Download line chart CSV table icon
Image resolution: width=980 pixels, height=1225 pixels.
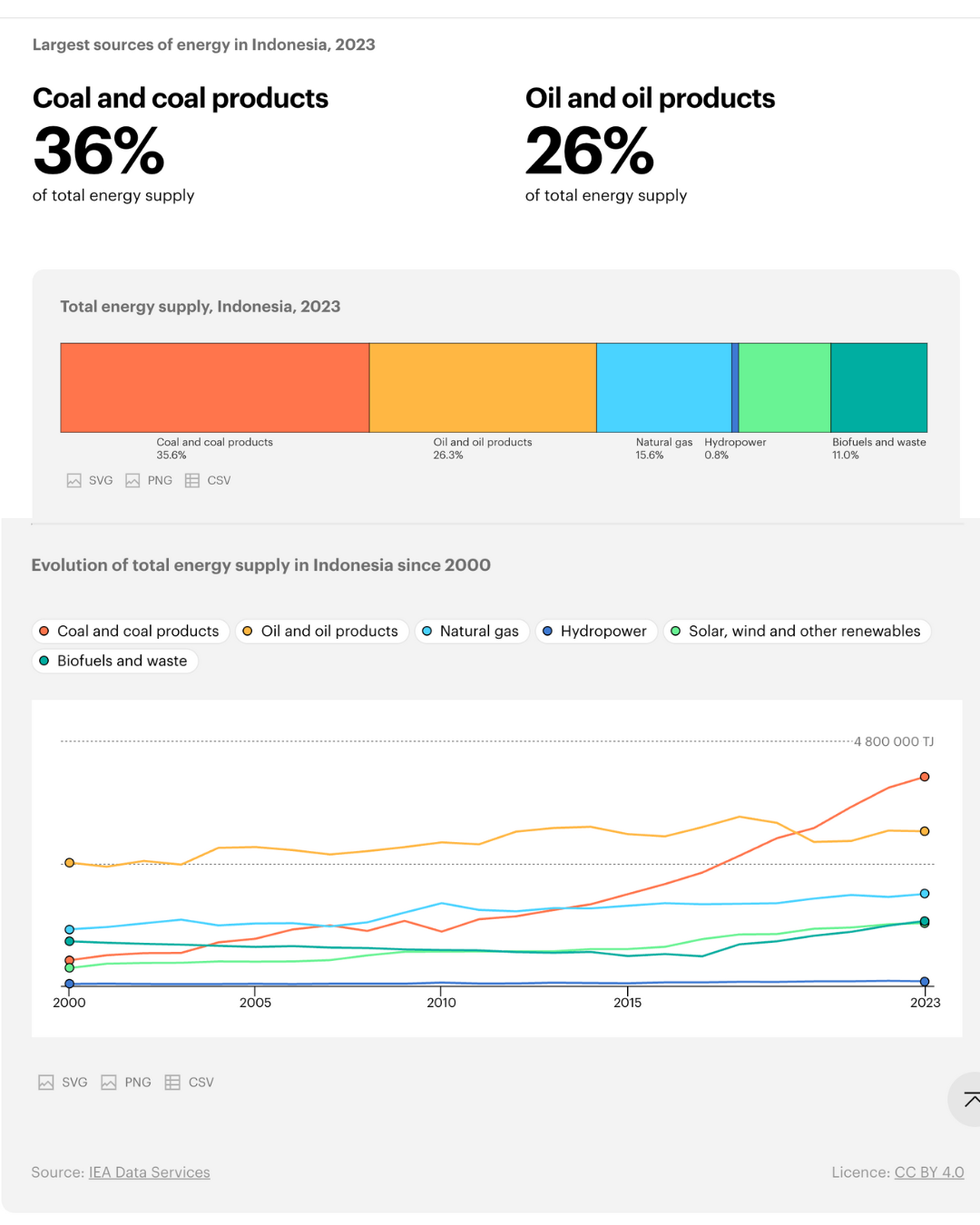point(172,1083)
